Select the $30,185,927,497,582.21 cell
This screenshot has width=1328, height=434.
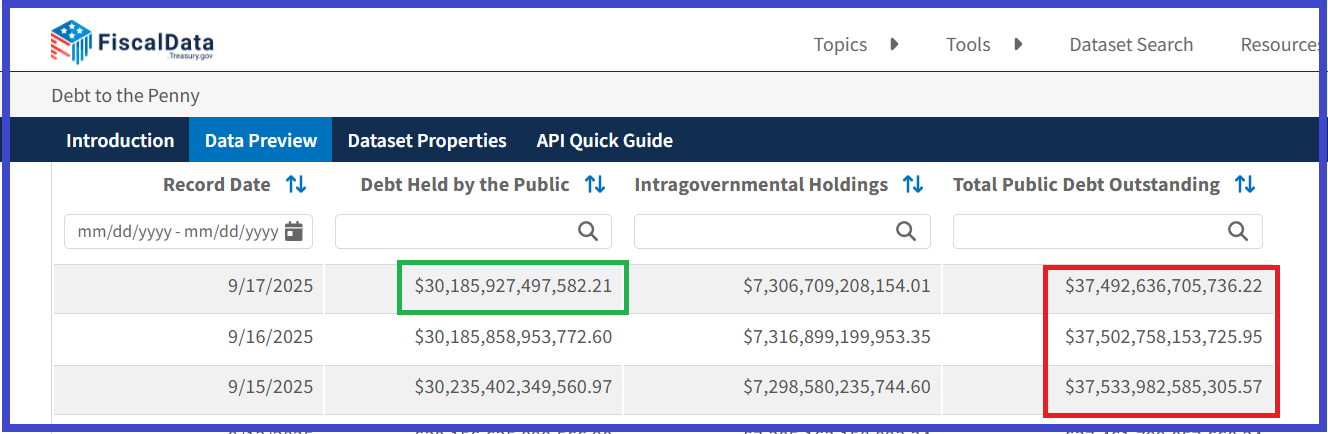point(513,286)
